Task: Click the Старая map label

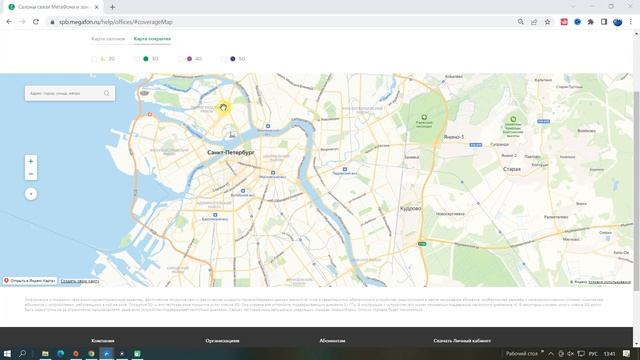Action: [511, 169]
